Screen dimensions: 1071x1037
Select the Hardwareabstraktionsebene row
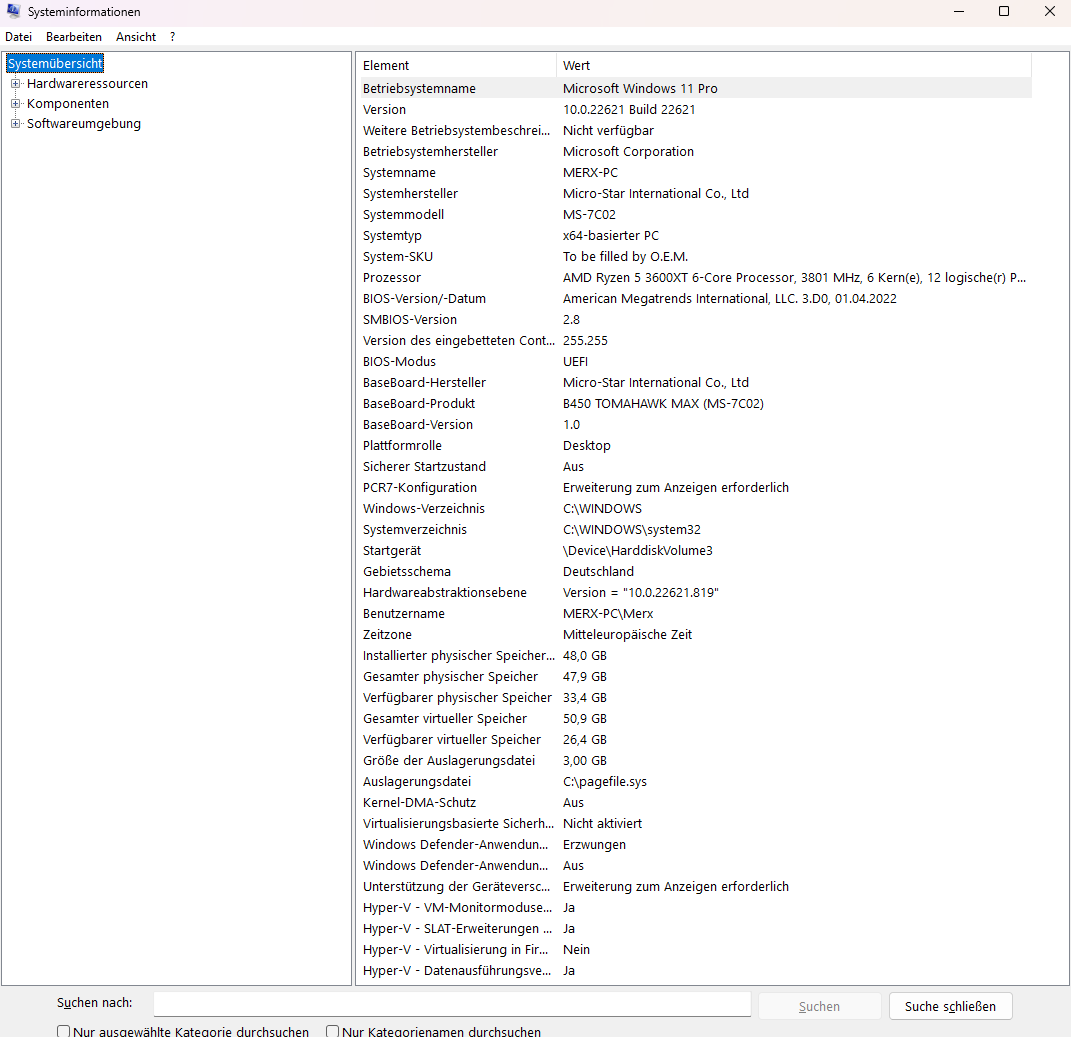[695, 592]
